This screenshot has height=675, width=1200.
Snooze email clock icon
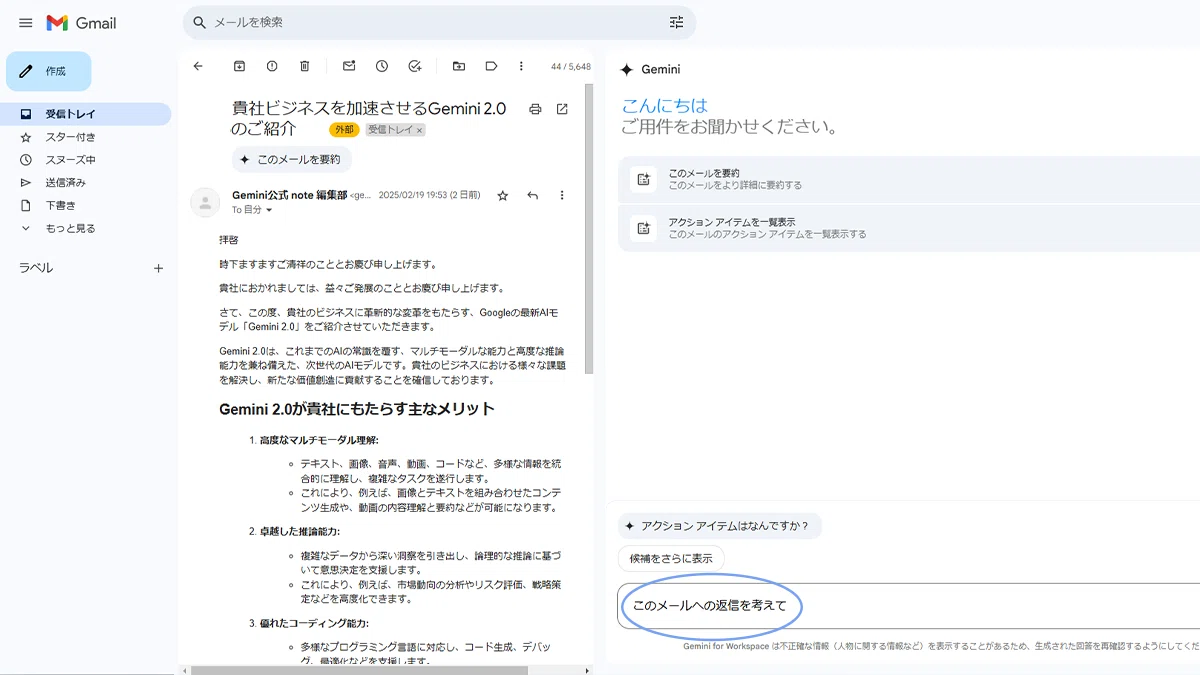[x=382, y=66]
